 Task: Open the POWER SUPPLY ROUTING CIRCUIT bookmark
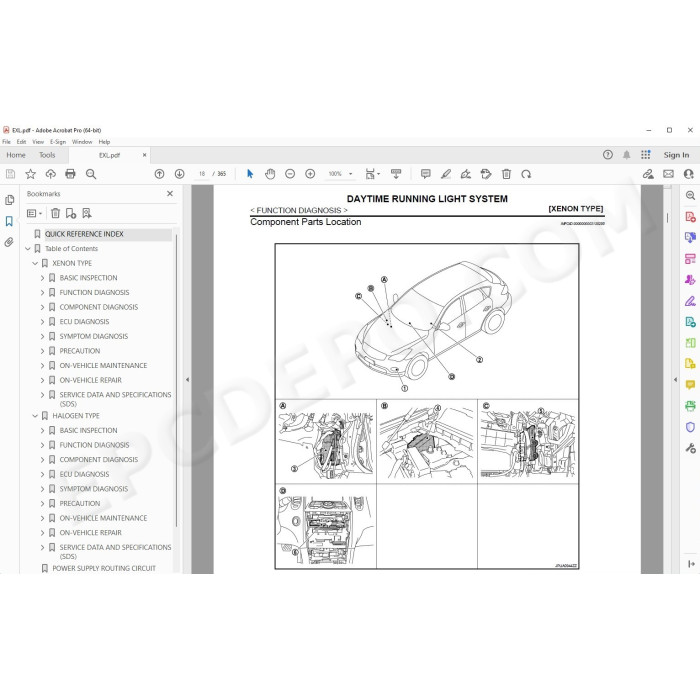(104, 568)
